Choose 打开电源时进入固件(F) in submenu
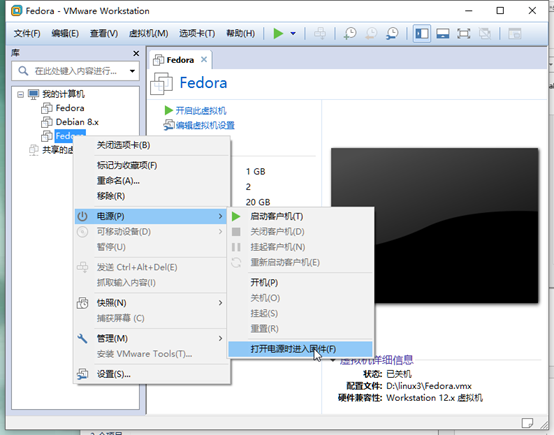This screenshot has height=435, width=554. point(301,349)
